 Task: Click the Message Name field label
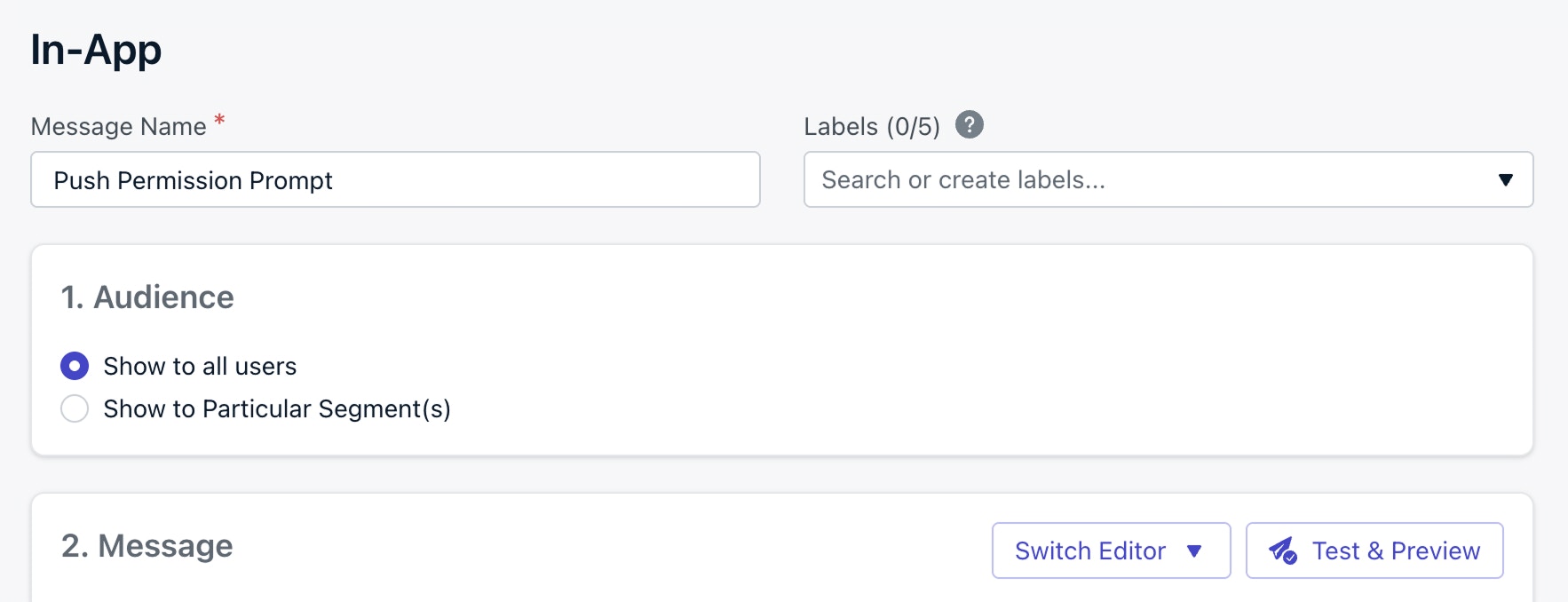118,127
